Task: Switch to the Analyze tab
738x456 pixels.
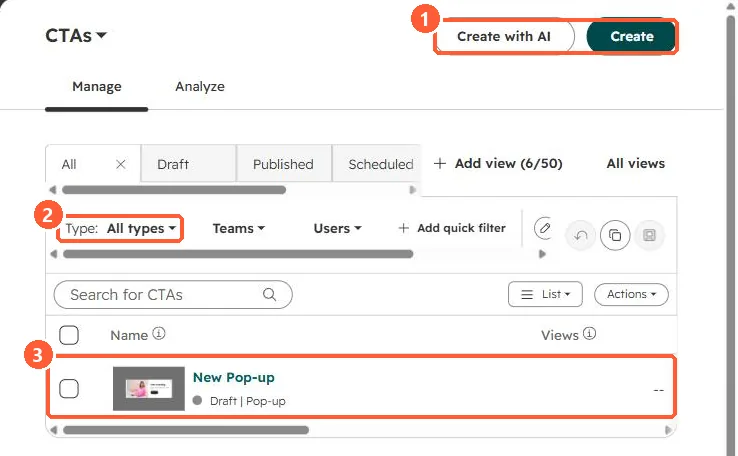Action: click(x=200, y=87)
